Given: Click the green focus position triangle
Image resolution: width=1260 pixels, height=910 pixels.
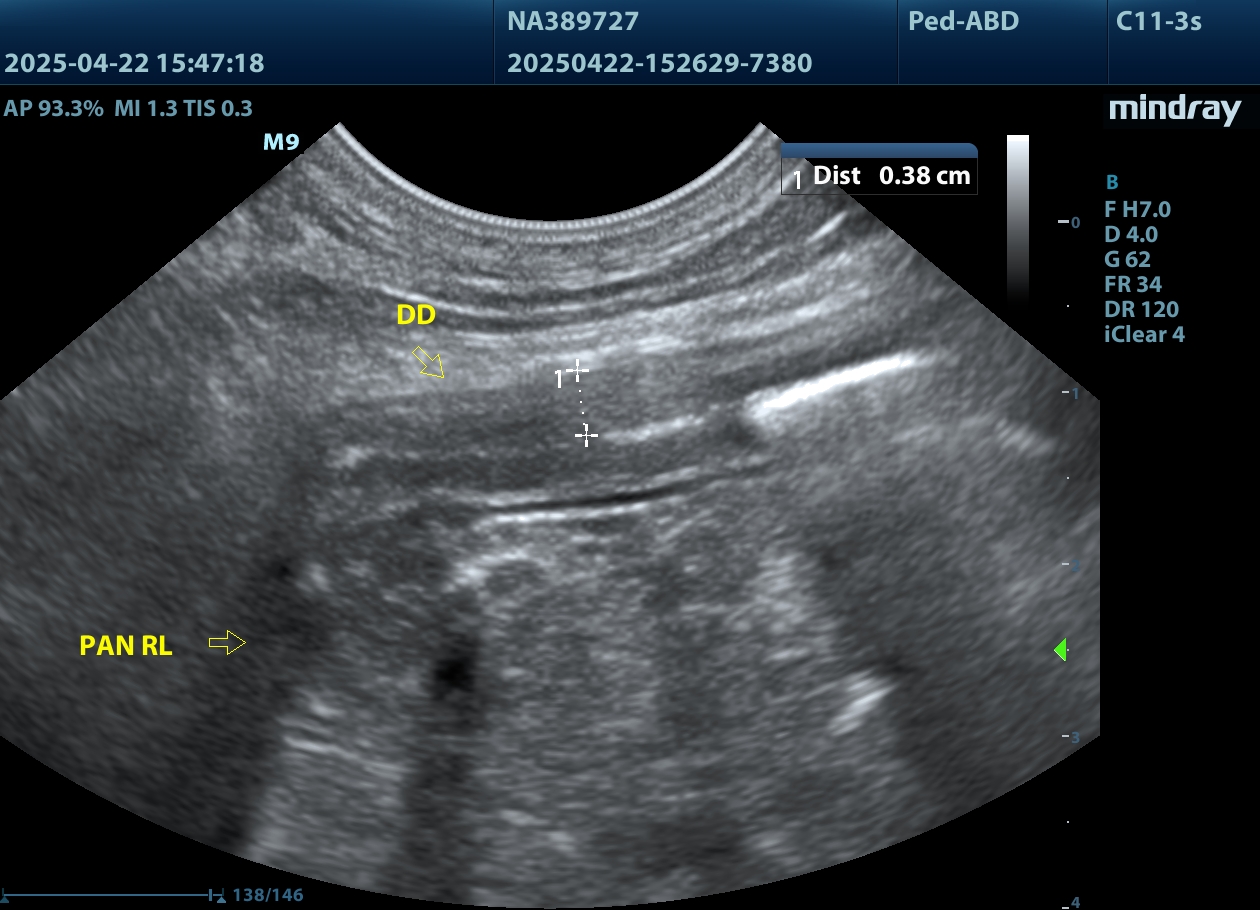Looking at the screenshot, I should (x=1060, y=650).
